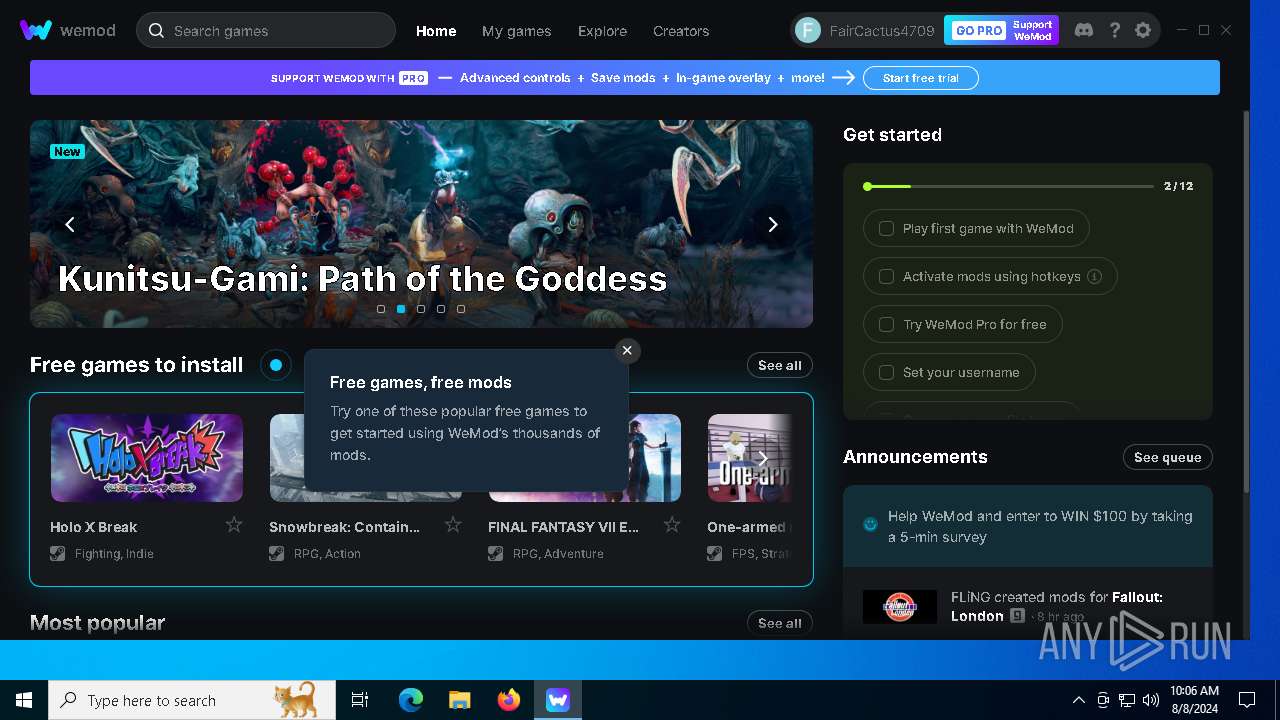Click the search magnifier icon
Image resolution: width=1280 pixels, height=720 pixels.
tap(156, 30)
